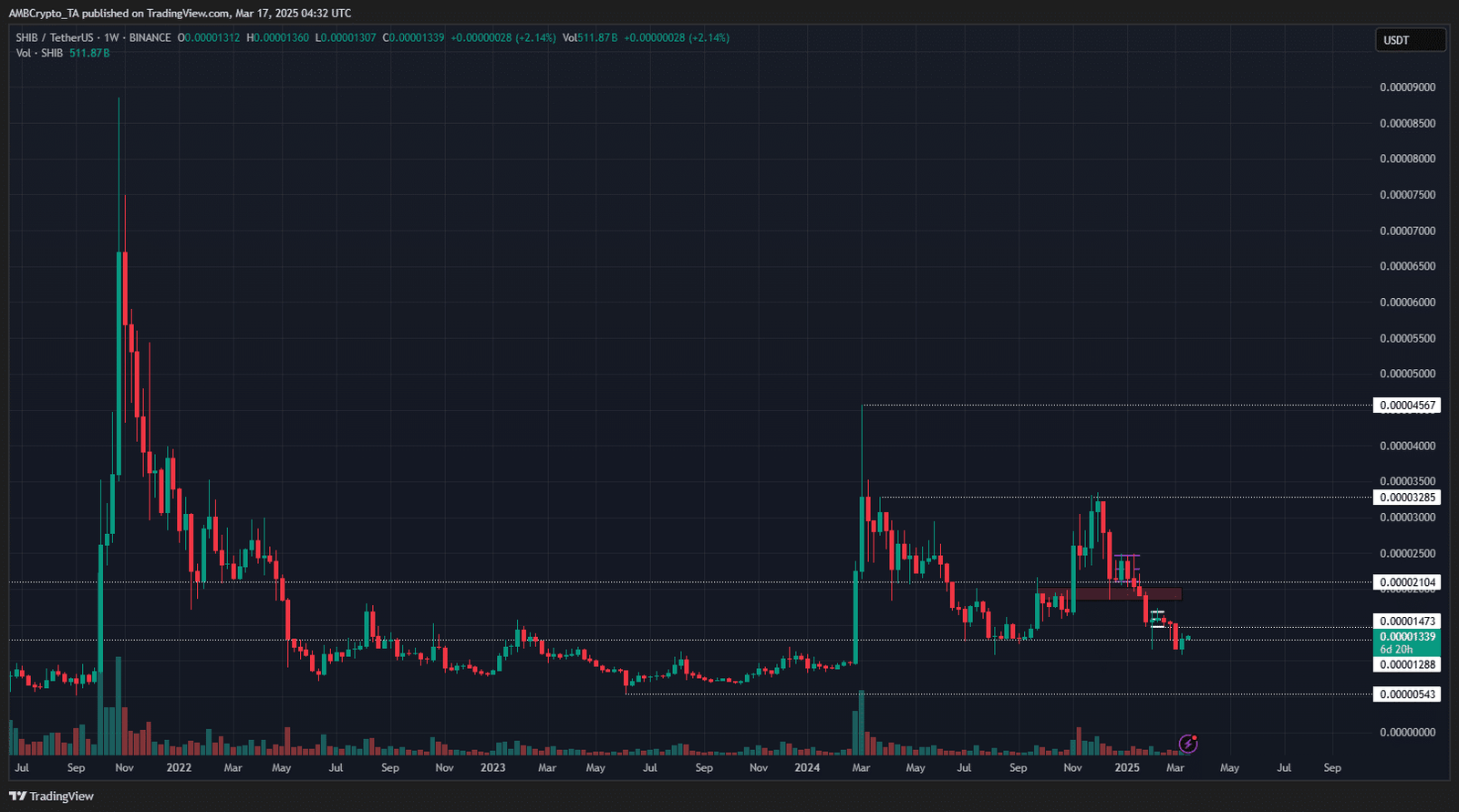Click the 2025 label on time axis
Screen dimensions: 1459x812
pos(1127,767)
